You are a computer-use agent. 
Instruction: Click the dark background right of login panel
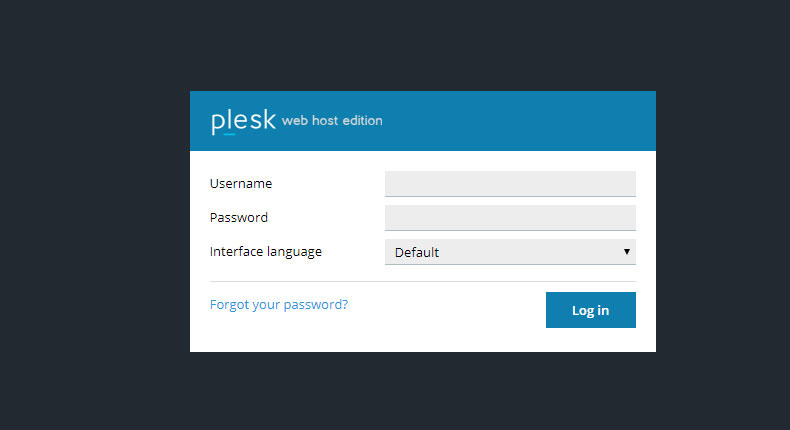click(x=722, y=220)
